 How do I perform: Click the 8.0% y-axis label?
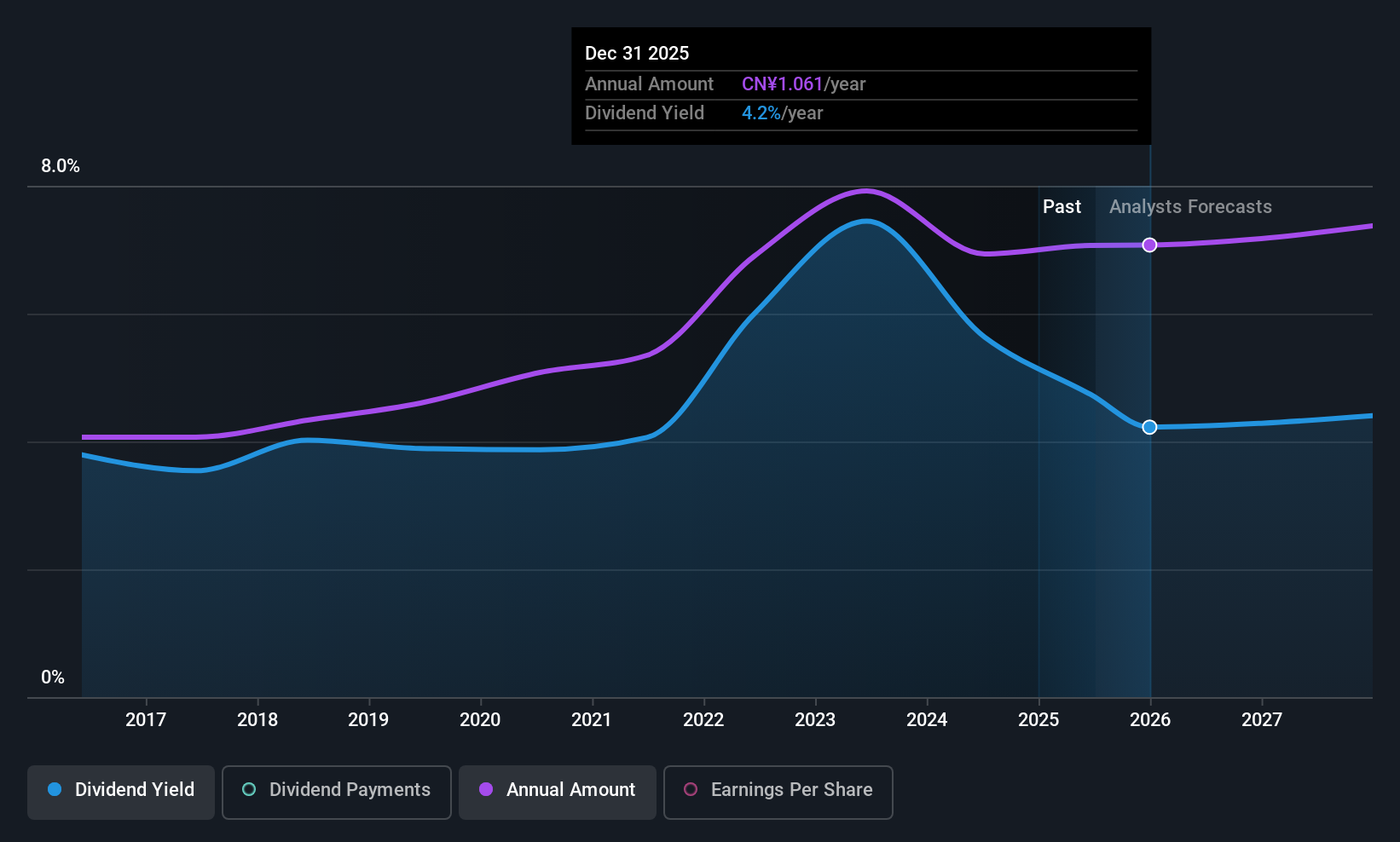tap(61, 166)
